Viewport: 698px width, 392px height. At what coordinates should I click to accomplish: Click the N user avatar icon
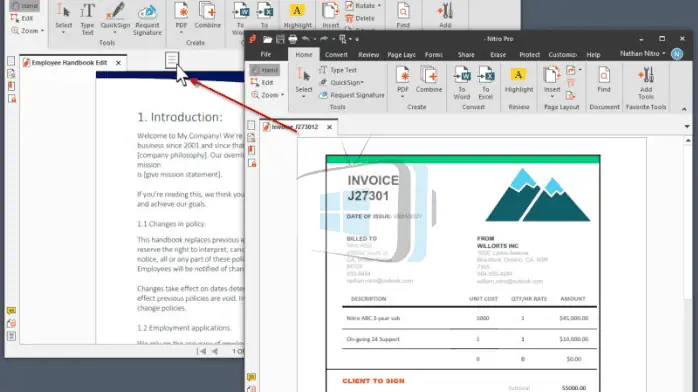click(677, 54)
